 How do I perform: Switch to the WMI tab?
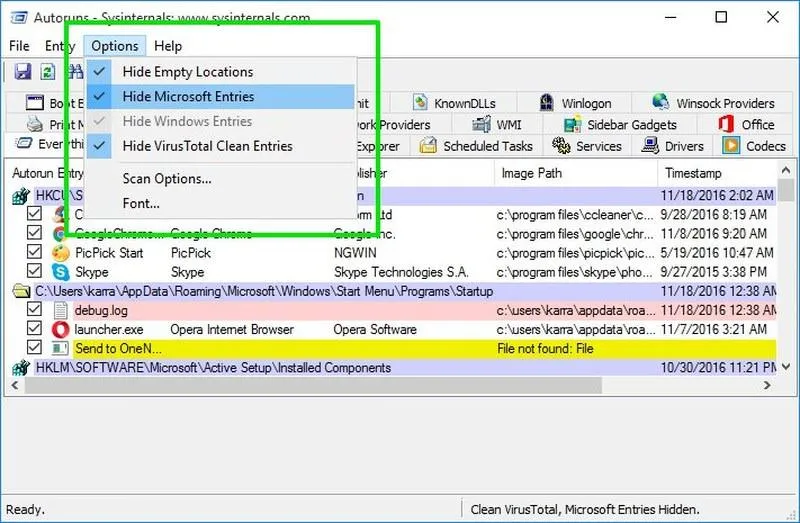tap(496, 124)
